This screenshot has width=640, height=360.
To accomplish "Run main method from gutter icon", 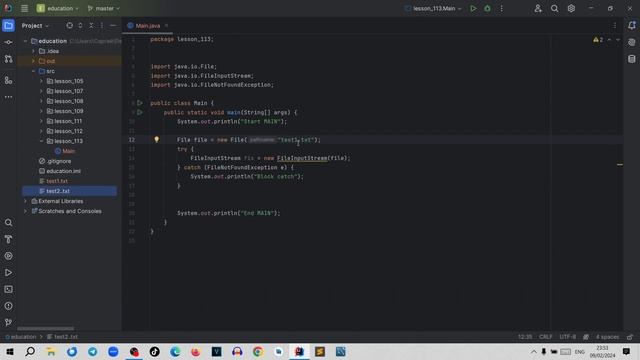I will (x=140, y=112).
